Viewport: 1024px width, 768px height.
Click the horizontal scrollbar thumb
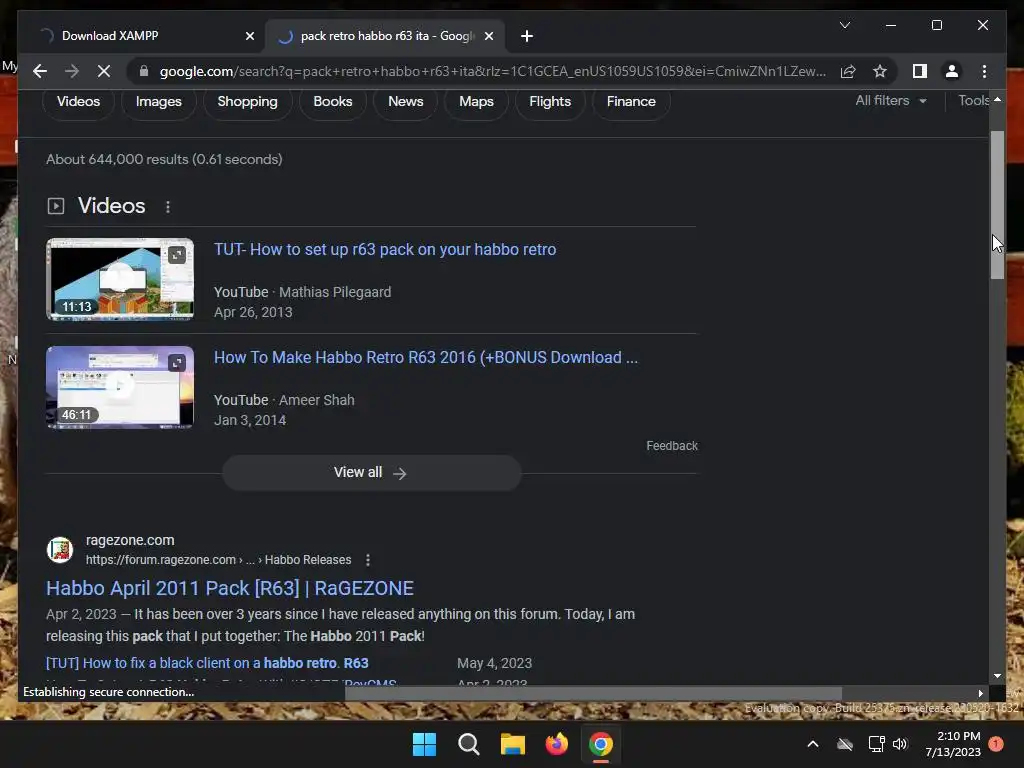[x=593, y=693]
